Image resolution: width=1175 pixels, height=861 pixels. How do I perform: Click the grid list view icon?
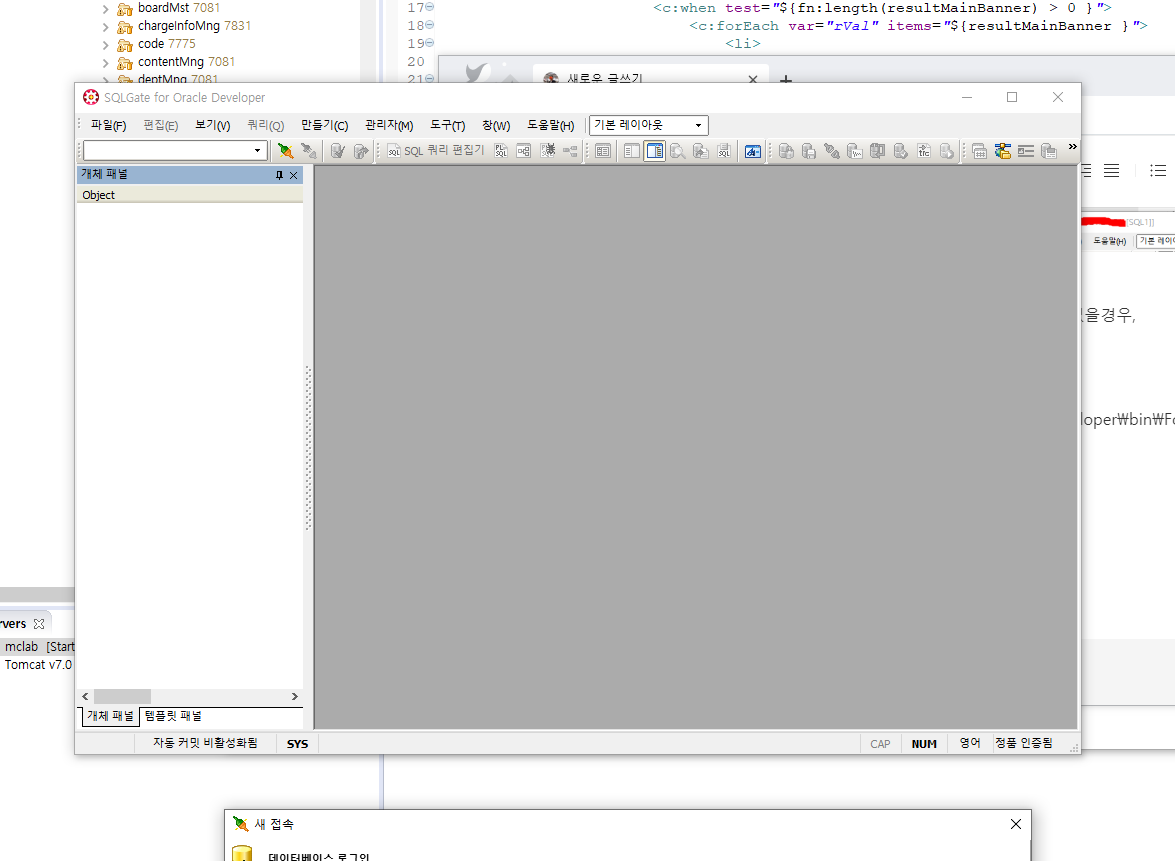tap(602, 151)
